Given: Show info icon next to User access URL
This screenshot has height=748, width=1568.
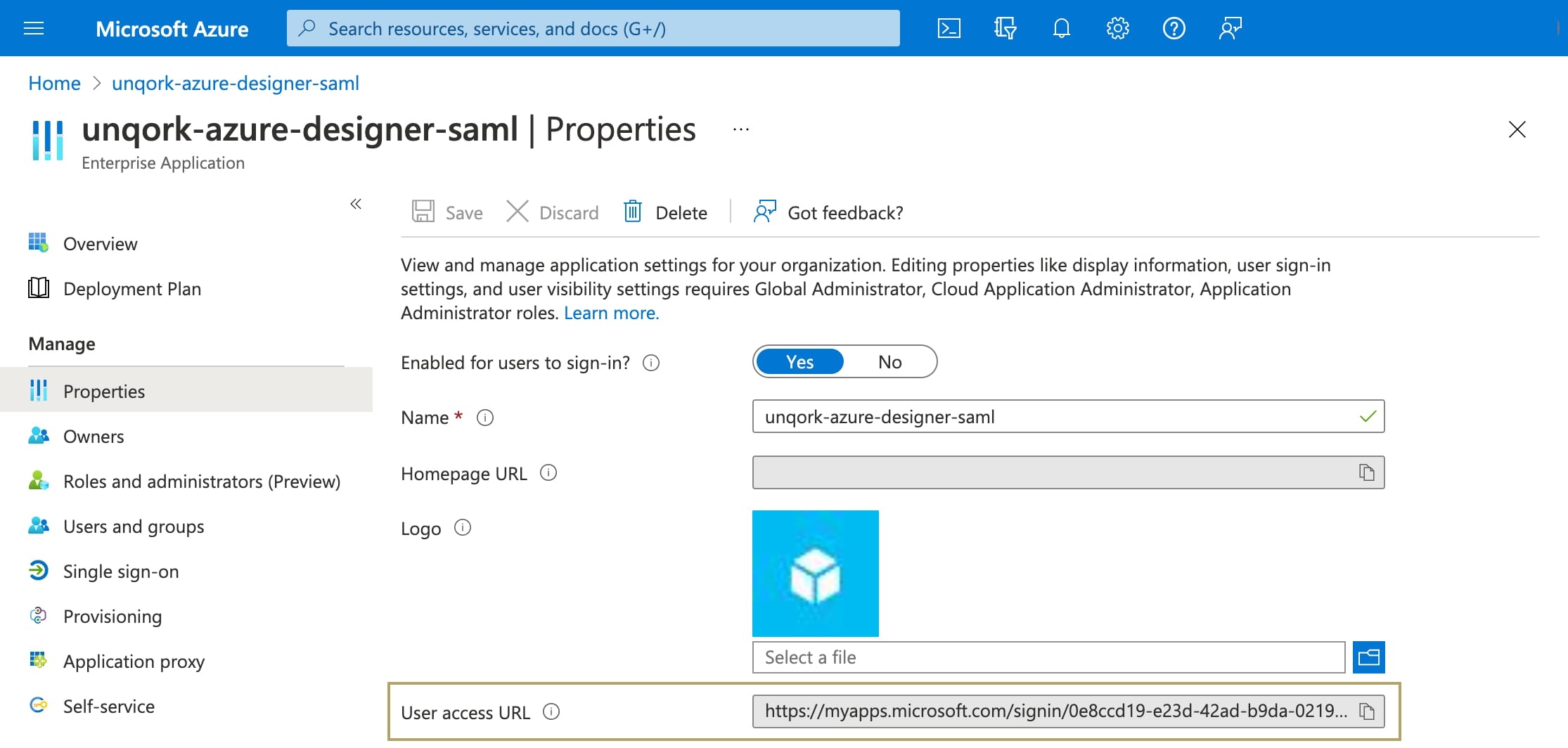Looking at the screenshot, I should 551,712.
